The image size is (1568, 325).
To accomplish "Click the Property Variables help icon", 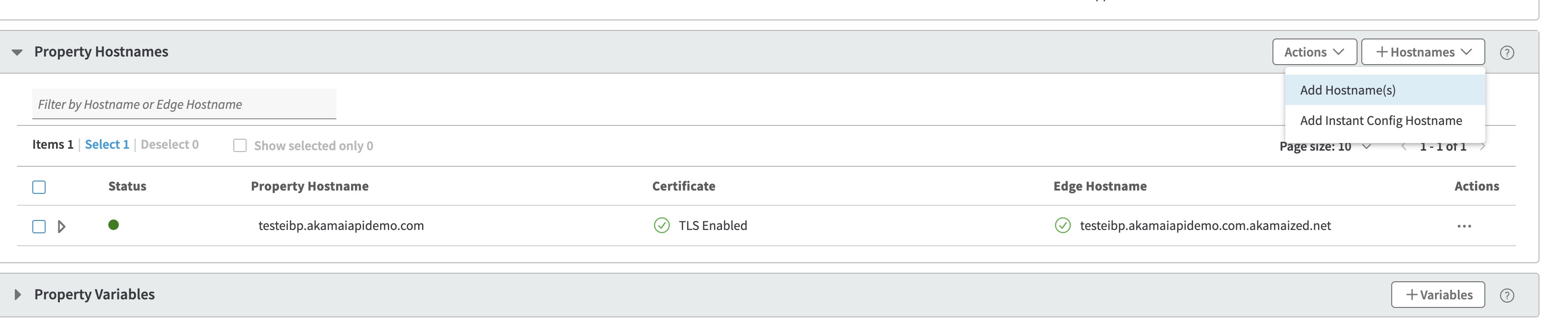I will 1507,295.
